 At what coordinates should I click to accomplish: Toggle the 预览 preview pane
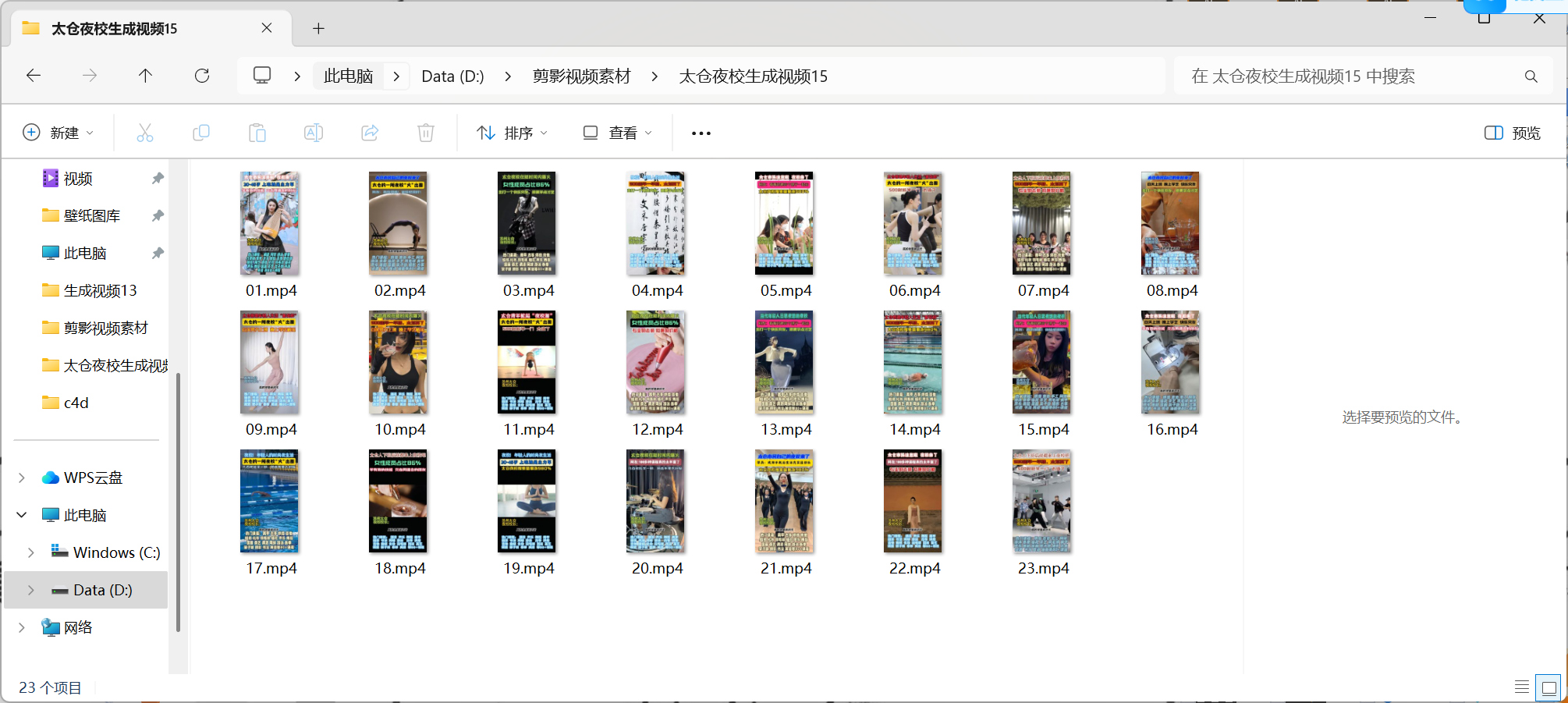click(x=1512, y=133)
